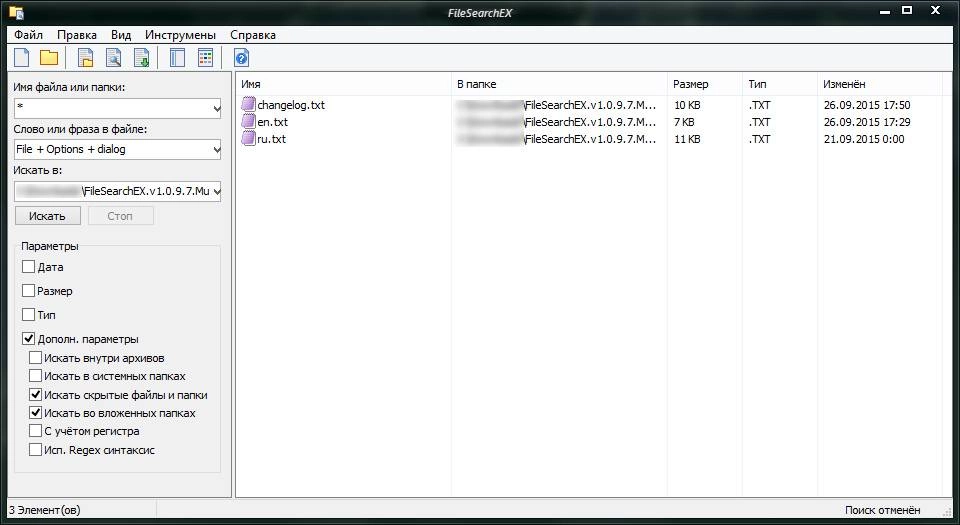Minimize the FileSearchEX window

point(885,11)
